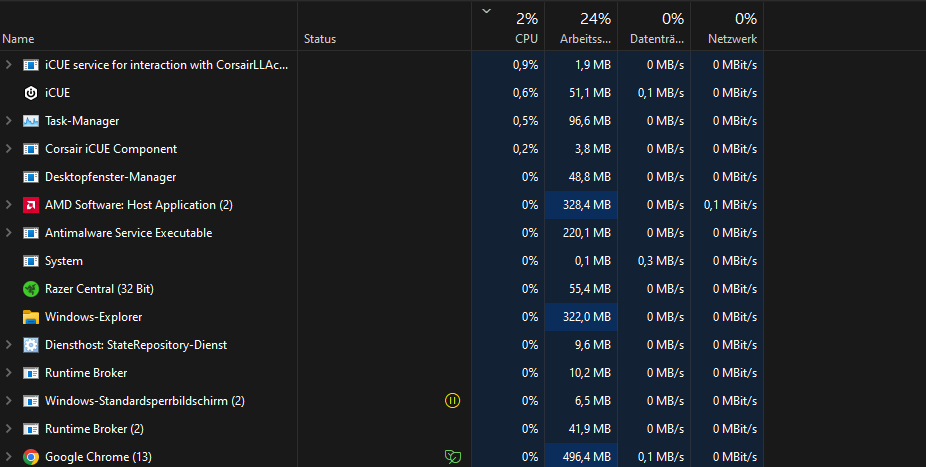
Task: Sort by CPU column header
Action: (508, 26)
